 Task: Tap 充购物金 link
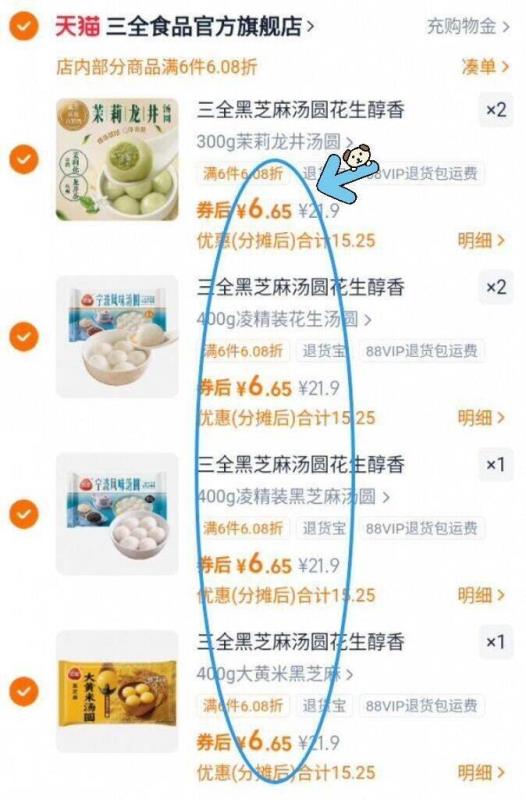click(x=467, y=26)
